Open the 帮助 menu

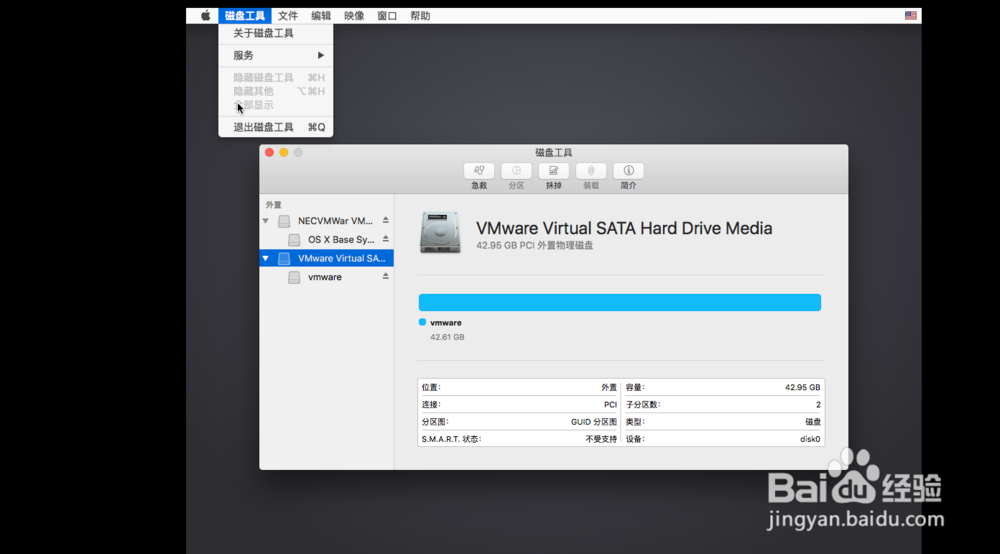tap(420, 16)
